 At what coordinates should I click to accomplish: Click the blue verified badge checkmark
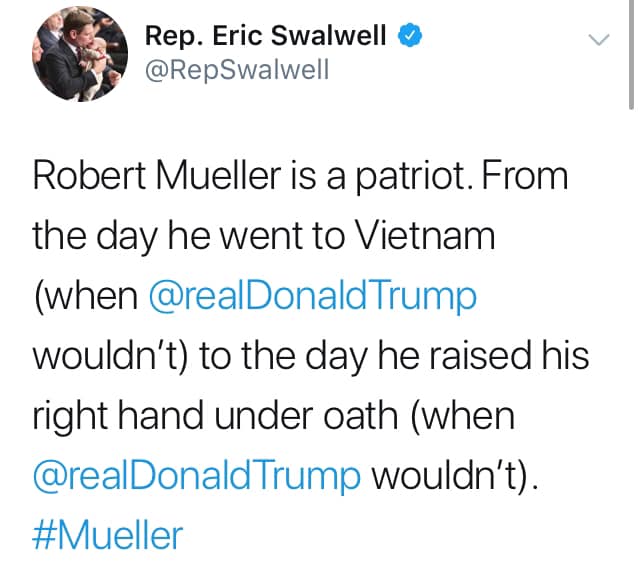[x=410, y=35]
